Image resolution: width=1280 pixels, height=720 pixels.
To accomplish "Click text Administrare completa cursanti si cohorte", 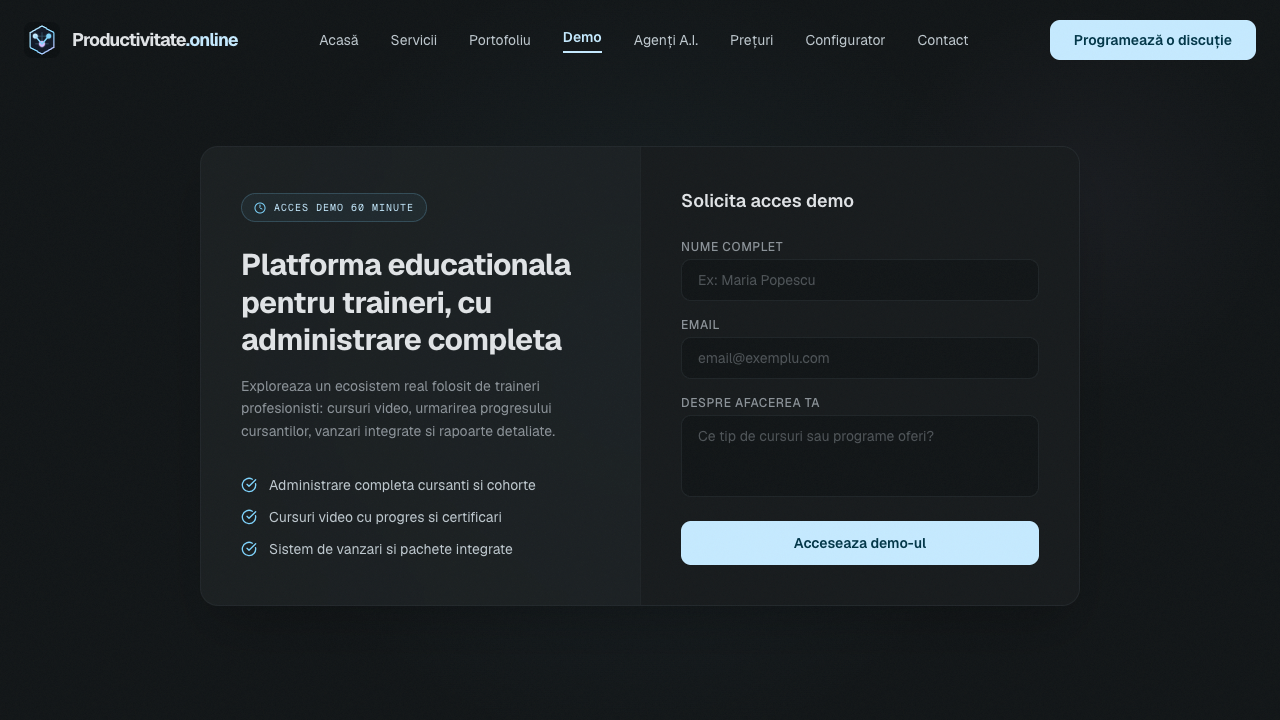I will [402, 485].
